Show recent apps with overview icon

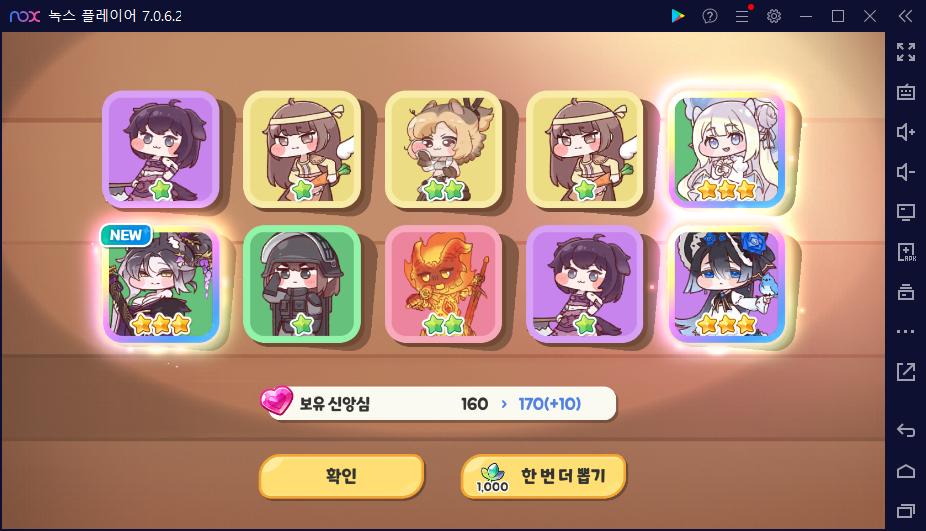coord(905,510)
